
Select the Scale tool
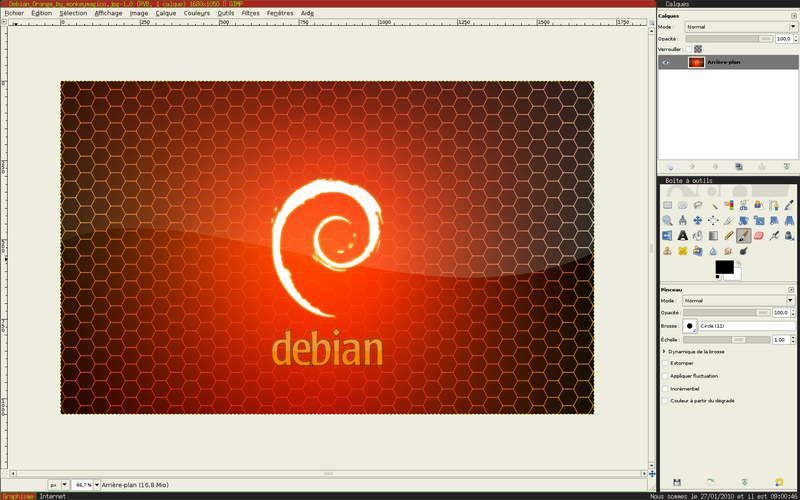pyautogui.click(x=759, y=220)
